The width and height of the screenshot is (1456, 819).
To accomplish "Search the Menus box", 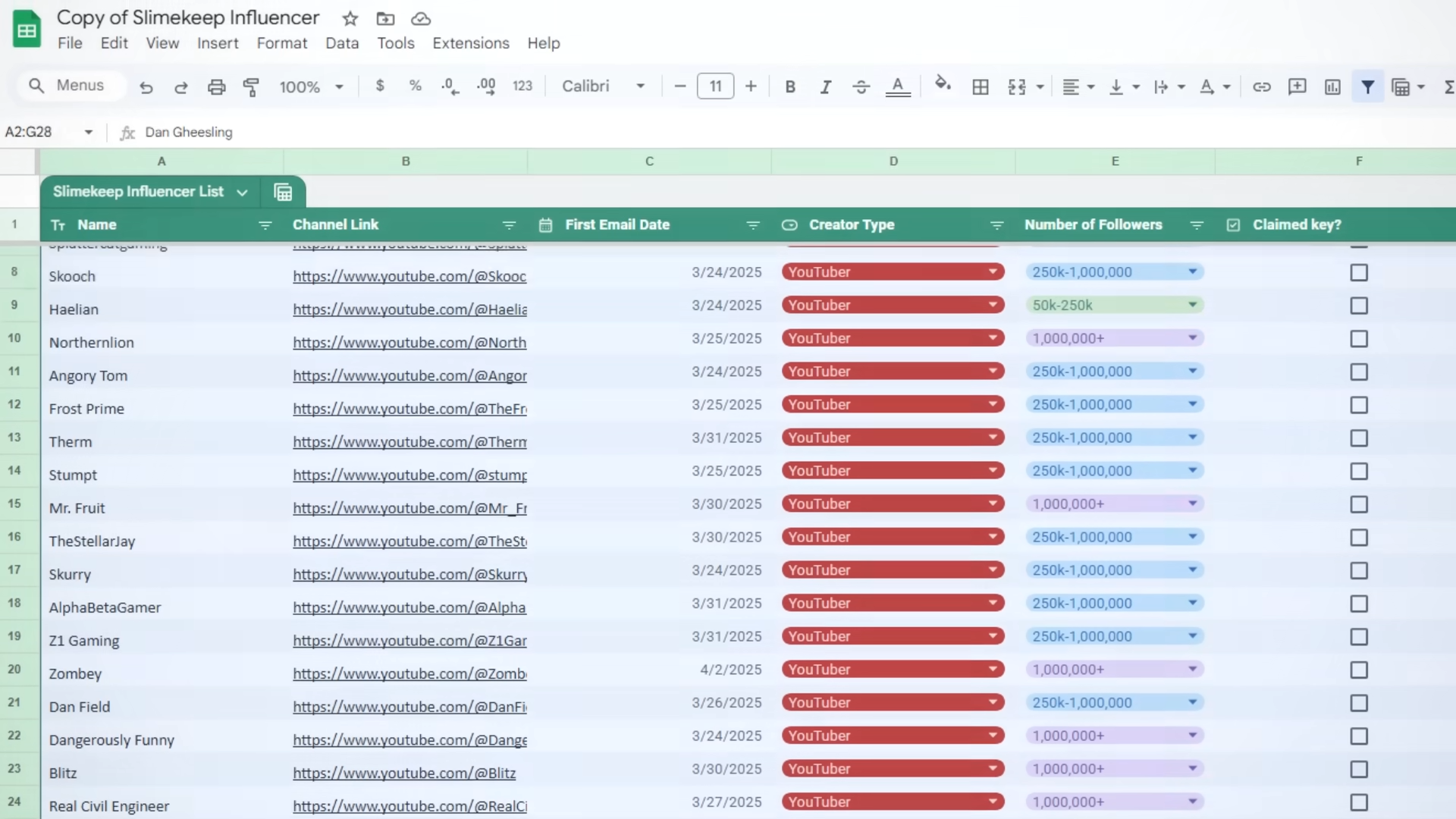I will coord(71,86).
